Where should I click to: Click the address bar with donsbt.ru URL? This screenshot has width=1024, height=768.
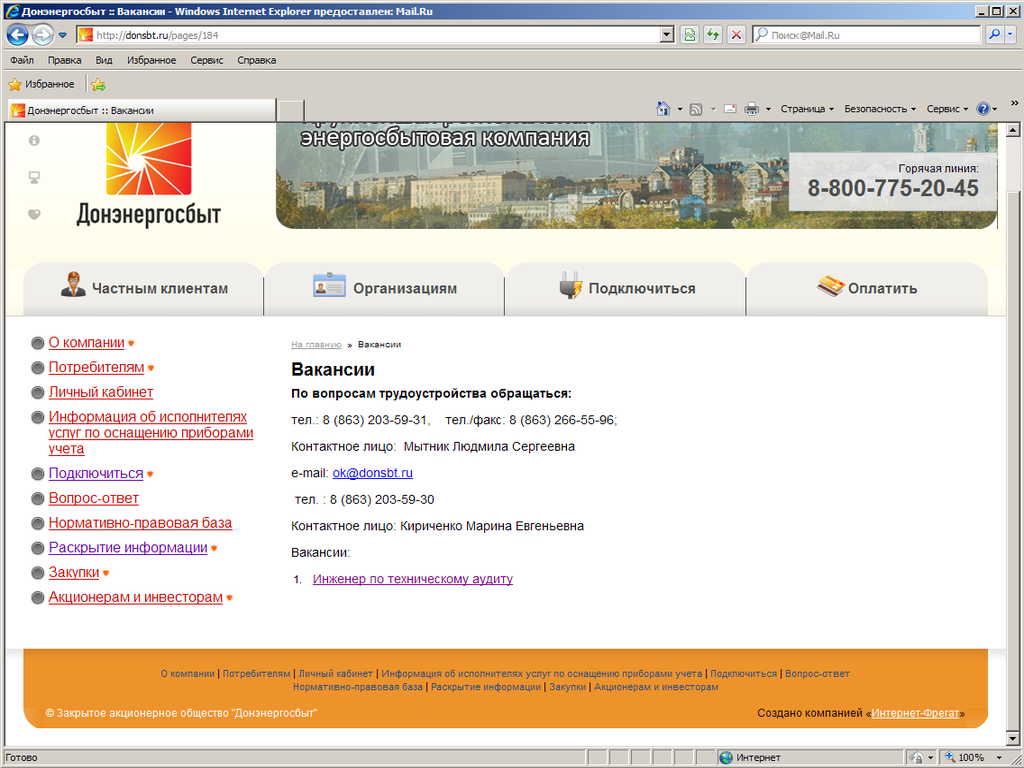368,35
